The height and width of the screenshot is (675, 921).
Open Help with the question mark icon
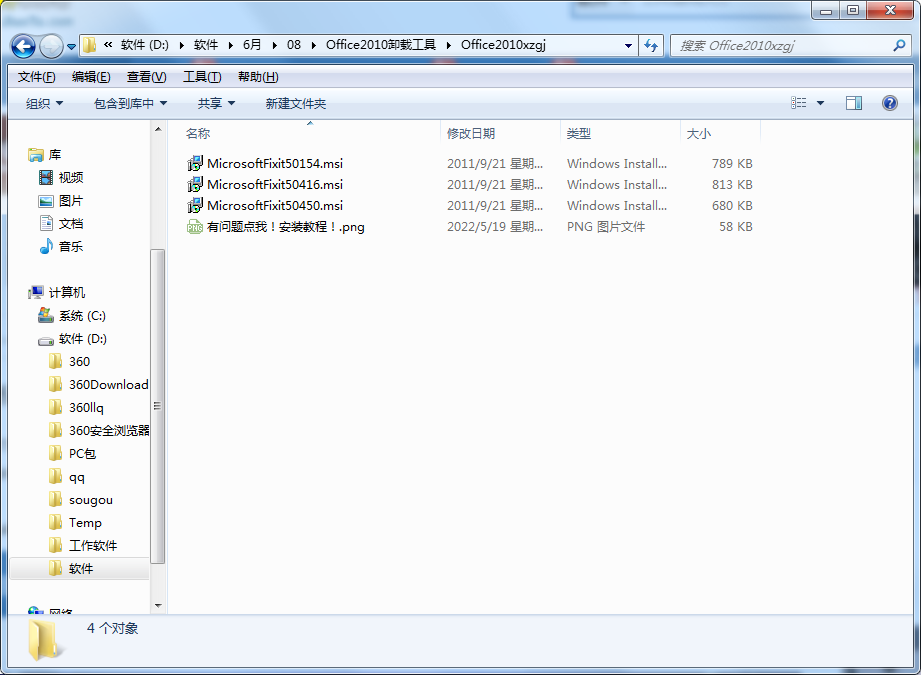click(x=890, y=103)
